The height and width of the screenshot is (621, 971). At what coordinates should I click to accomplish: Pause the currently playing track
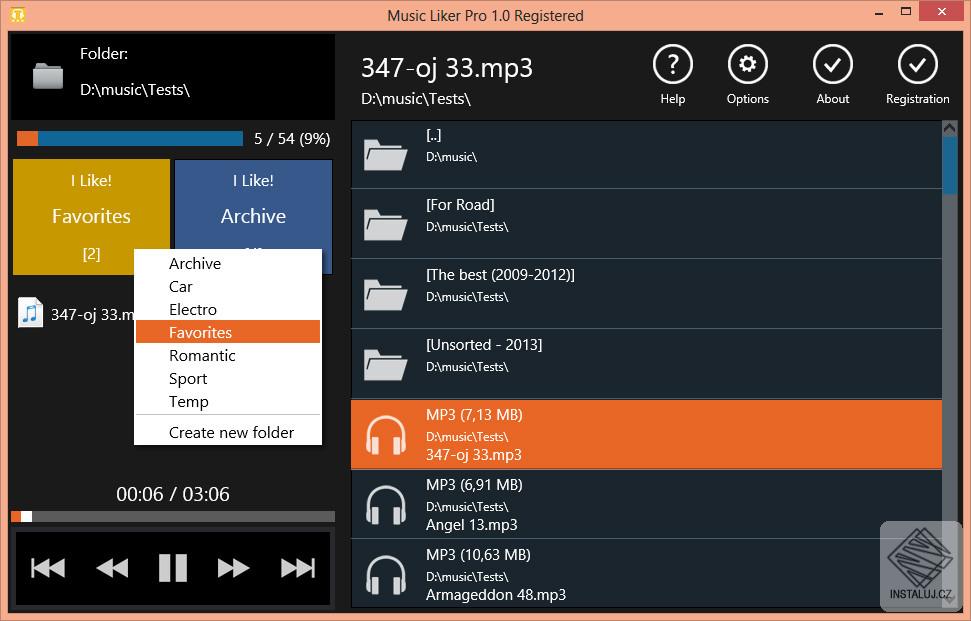coord(172,567)
